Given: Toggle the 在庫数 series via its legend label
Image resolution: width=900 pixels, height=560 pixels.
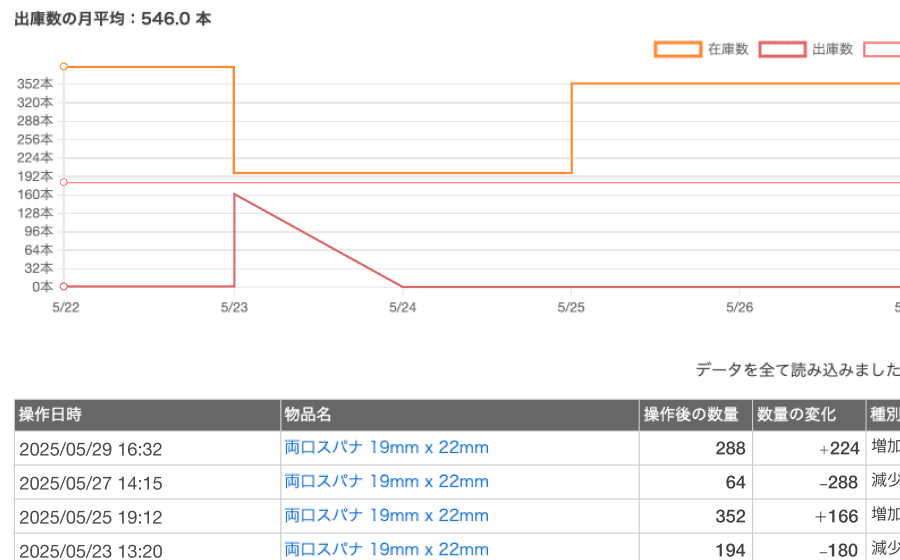Looking at the screenshot, I should 728,50.
